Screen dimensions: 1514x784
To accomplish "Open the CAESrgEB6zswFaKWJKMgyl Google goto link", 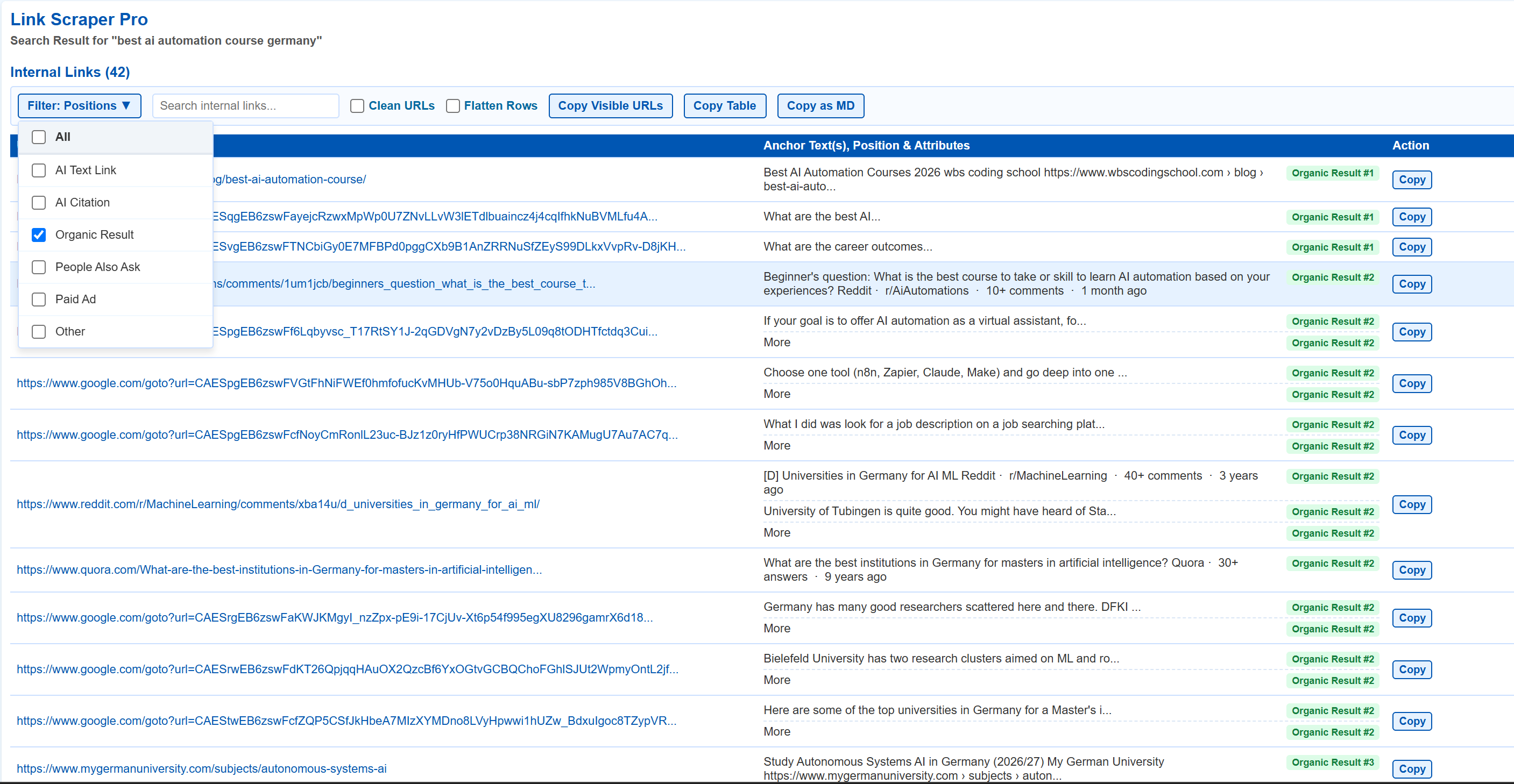I will click(335, 618).
